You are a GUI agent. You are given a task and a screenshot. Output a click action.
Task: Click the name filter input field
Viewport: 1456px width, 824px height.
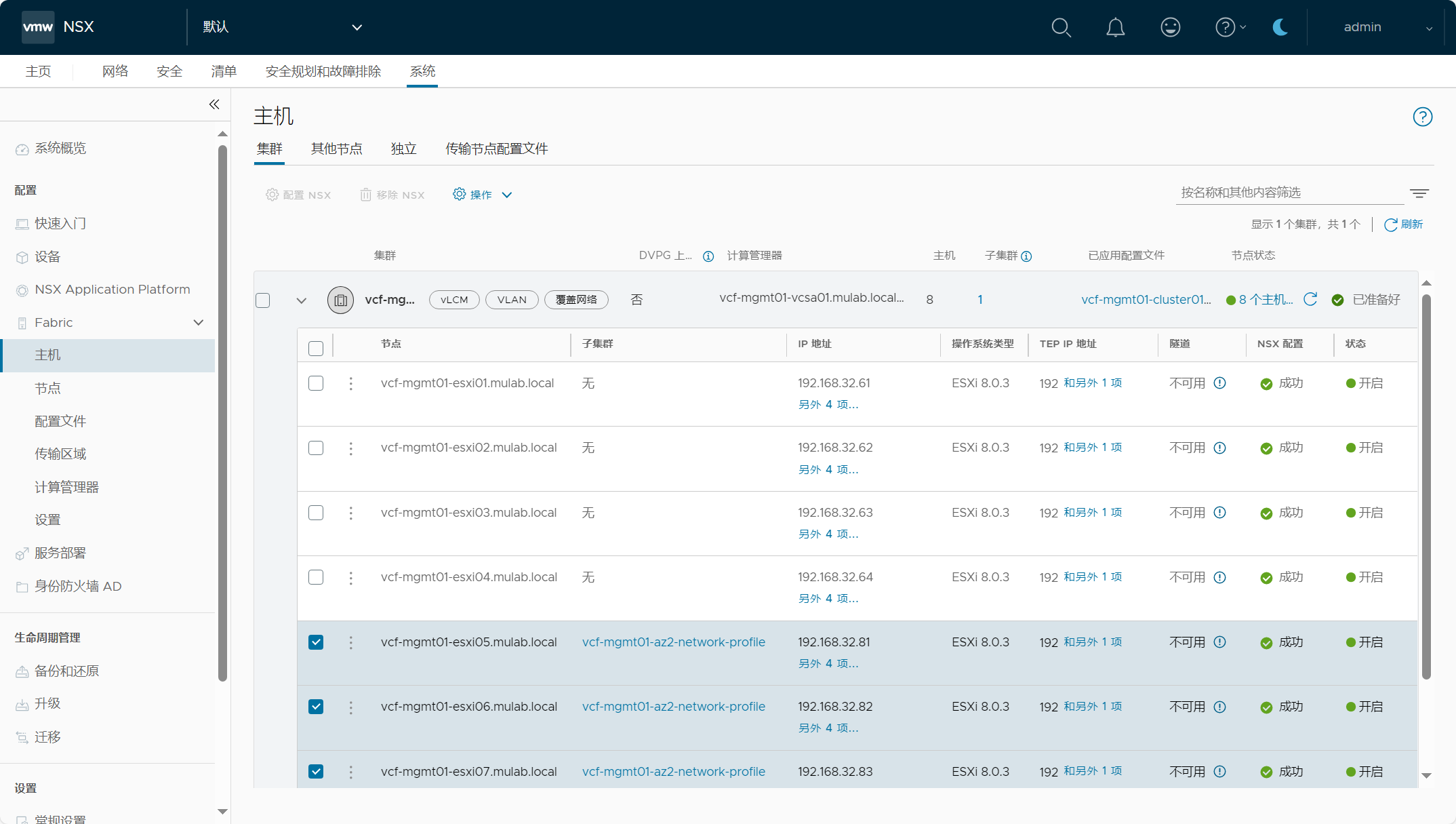(x=1288, y=193)
